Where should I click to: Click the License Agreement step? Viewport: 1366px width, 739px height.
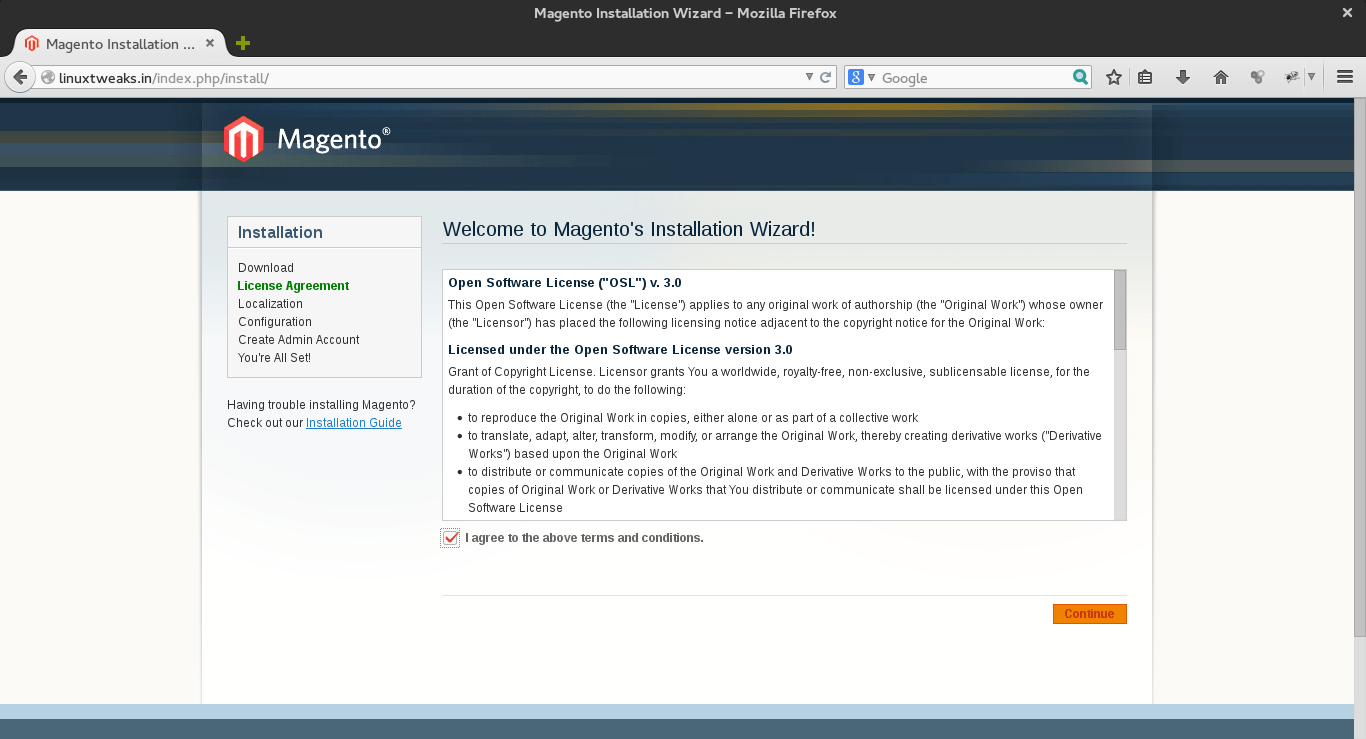coord(293,286)
